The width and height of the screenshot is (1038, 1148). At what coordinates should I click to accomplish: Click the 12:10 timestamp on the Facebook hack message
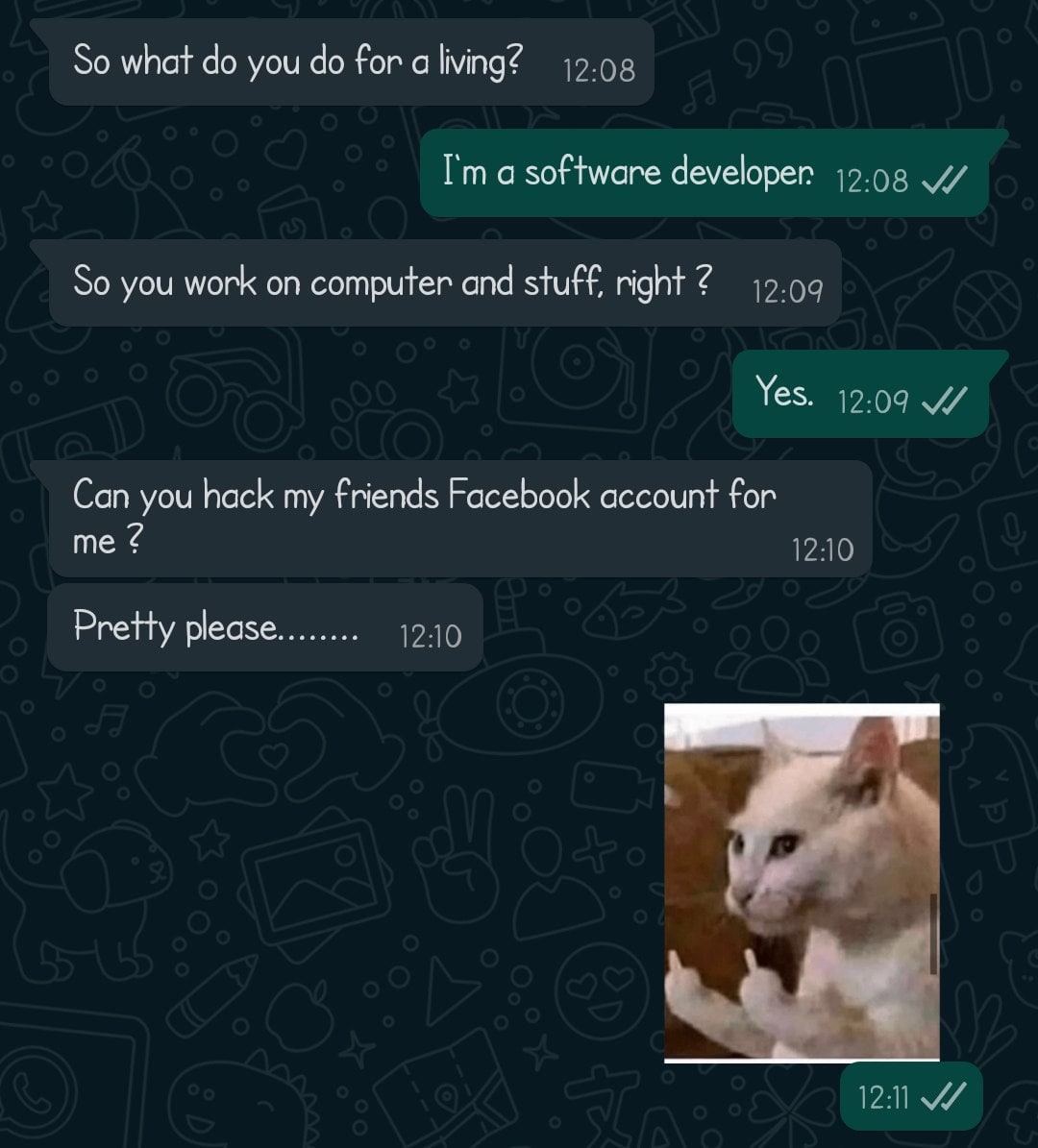823,550
